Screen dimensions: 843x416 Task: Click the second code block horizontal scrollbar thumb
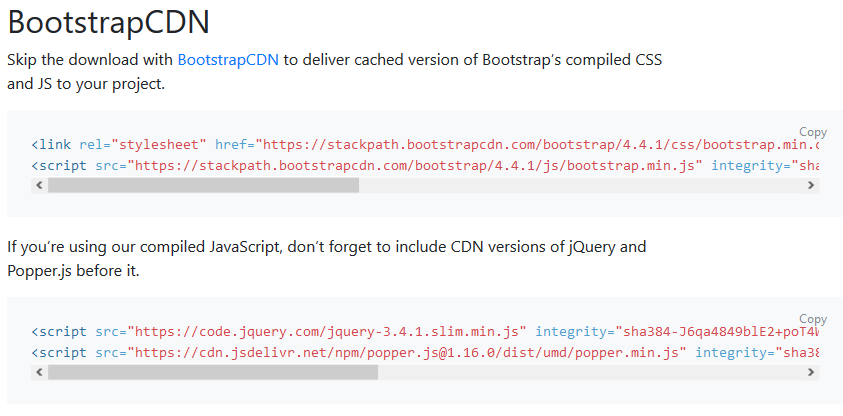[x=213, y=372]
